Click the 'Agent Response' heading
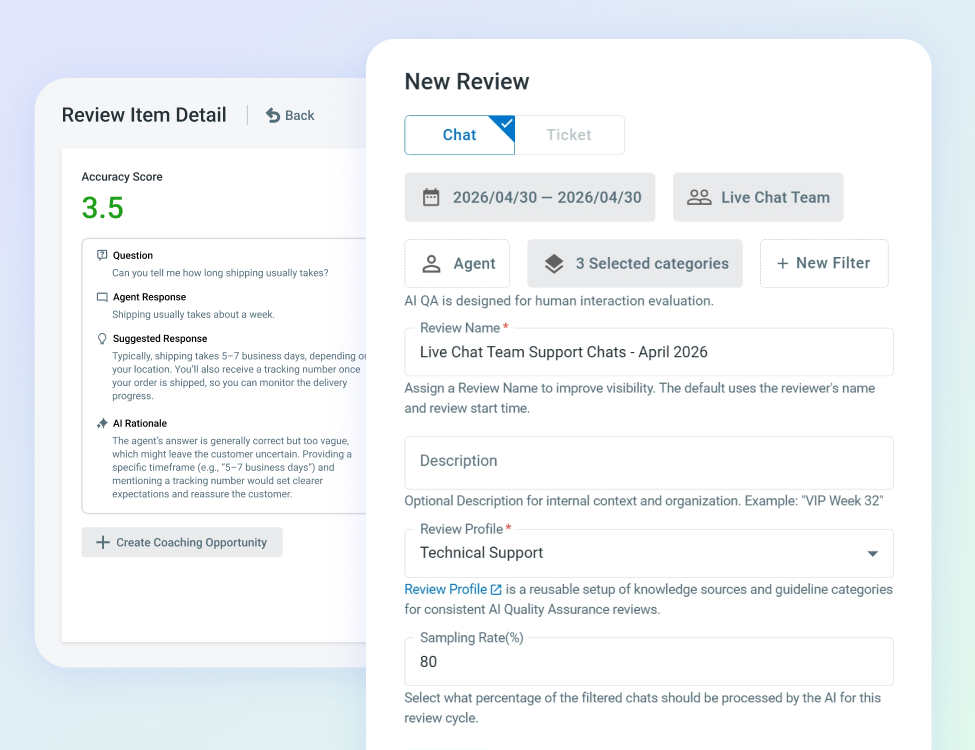The image size is (975, 750). pos(149,297)
